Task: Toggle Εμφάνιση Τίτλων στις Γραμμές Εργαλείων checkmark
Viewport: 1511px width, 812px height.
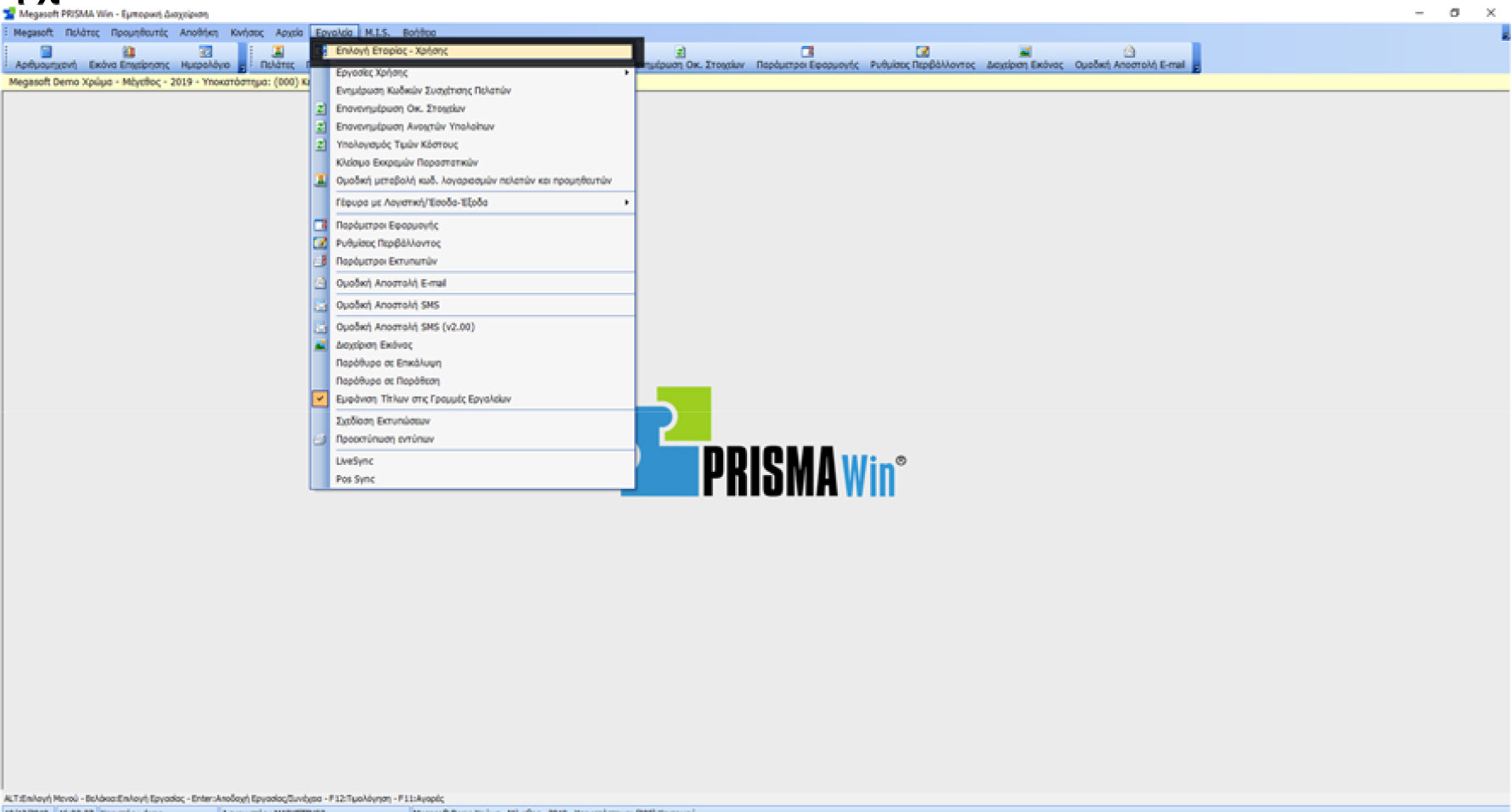Action: click(423, 399)
